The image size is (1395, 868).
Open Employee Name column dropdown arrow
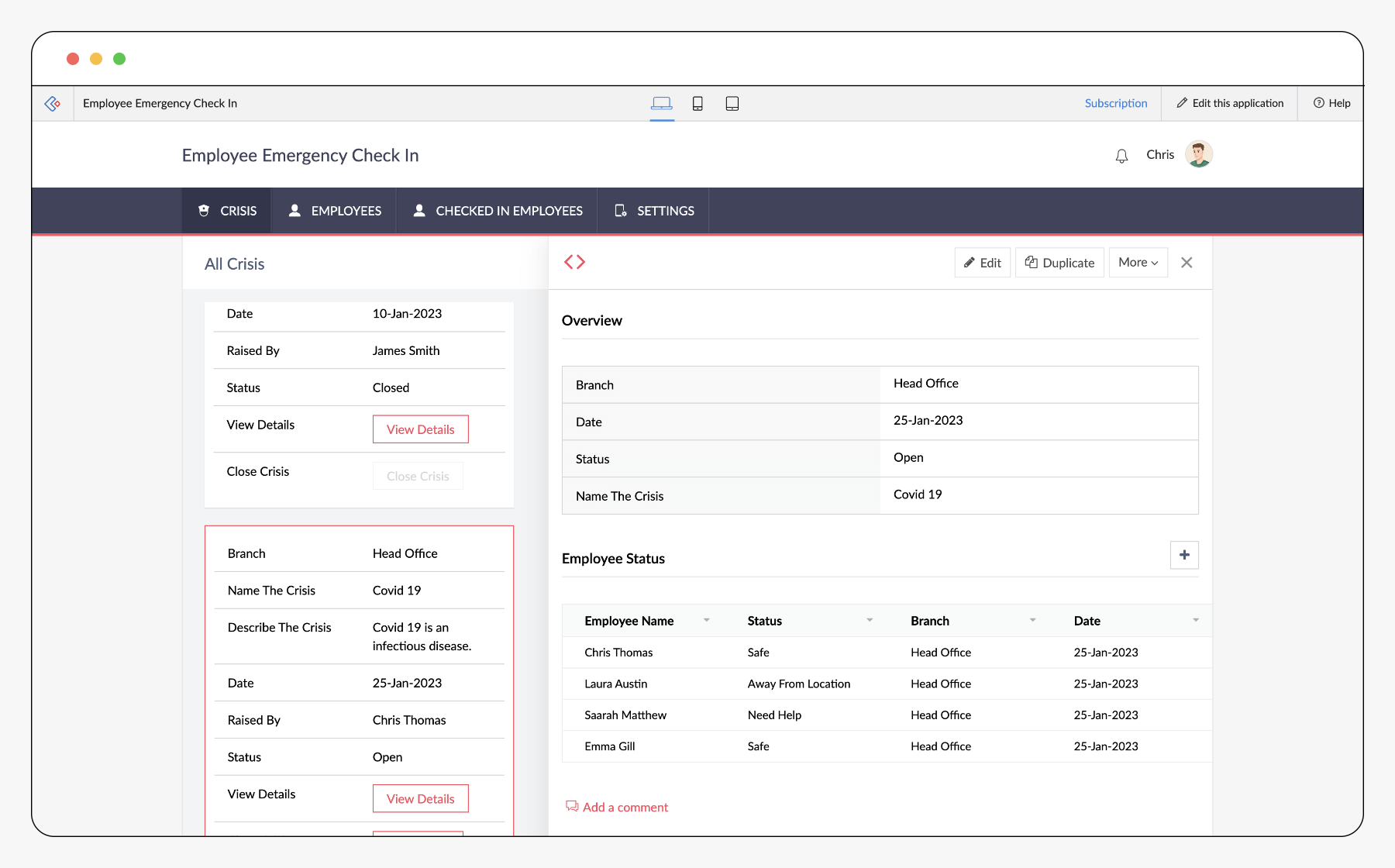(x=706, y=621)
